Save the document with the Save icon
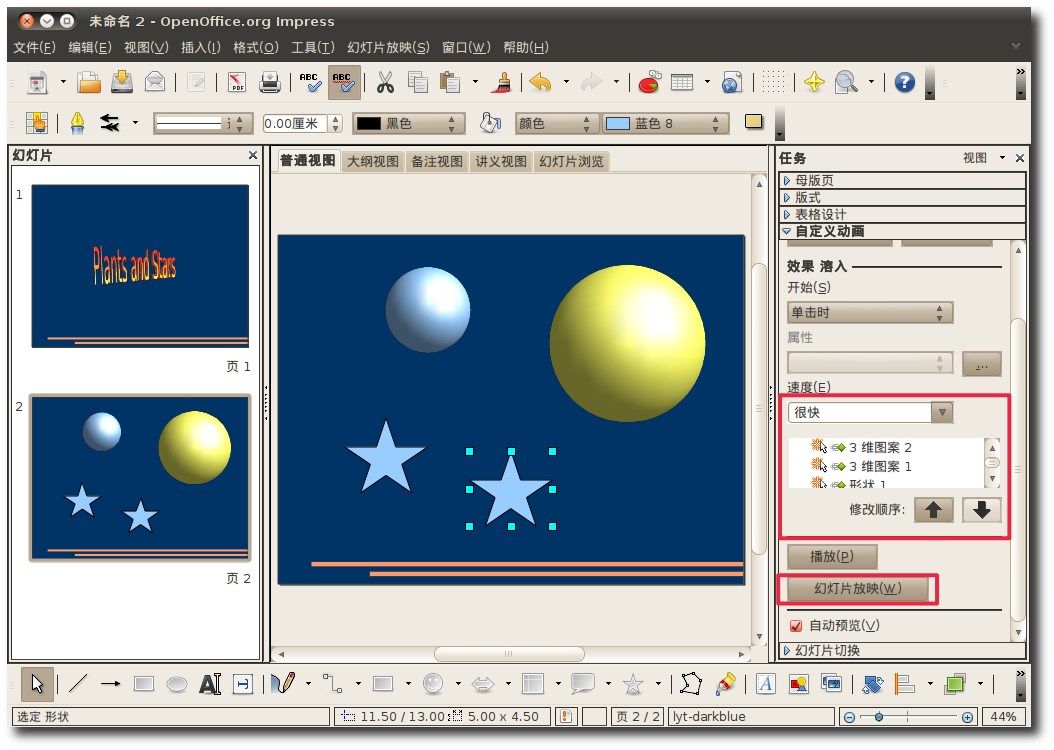Screen dimensions: 1054x750 122,82
